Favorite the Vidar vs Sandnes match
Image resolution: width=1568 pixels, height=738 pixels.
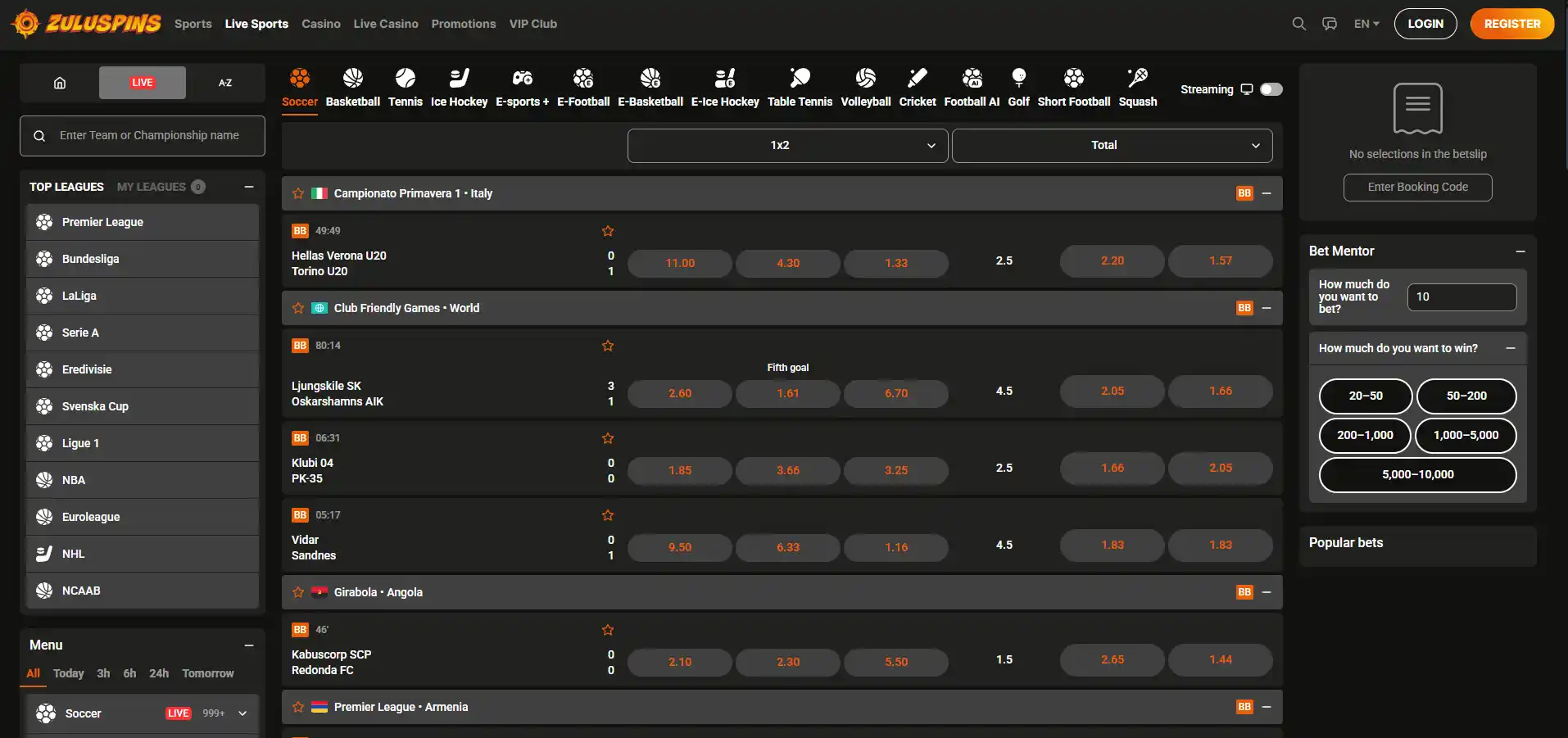[608, 515]
